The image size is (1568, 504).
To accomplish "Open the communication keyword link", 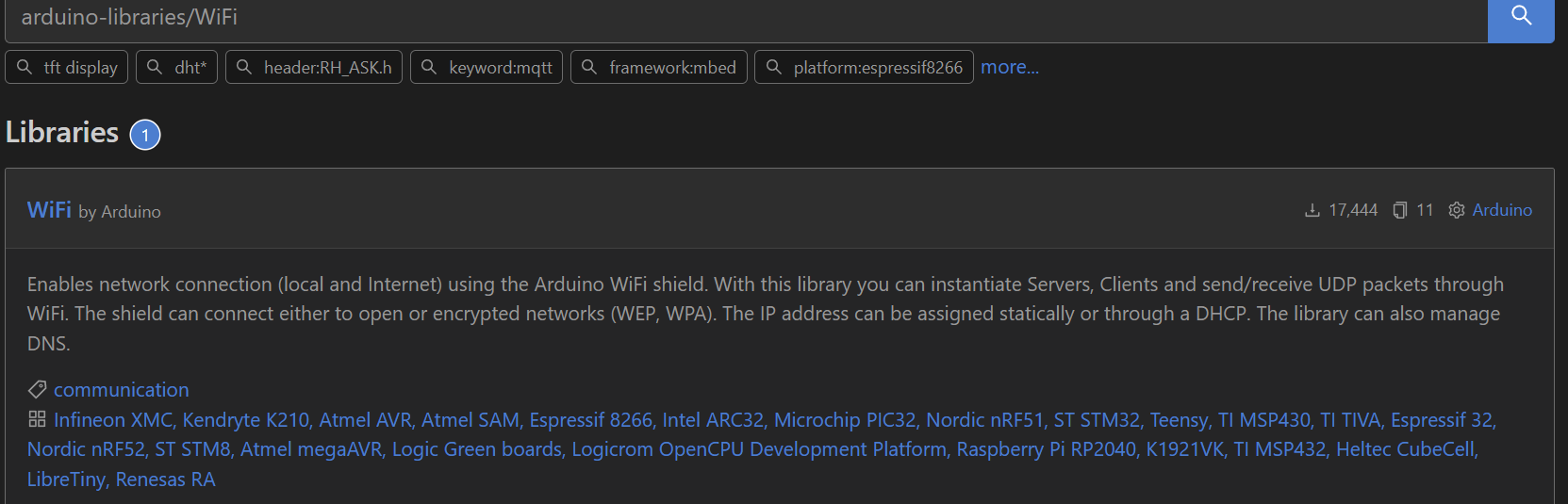I will (x=122, y=389).
